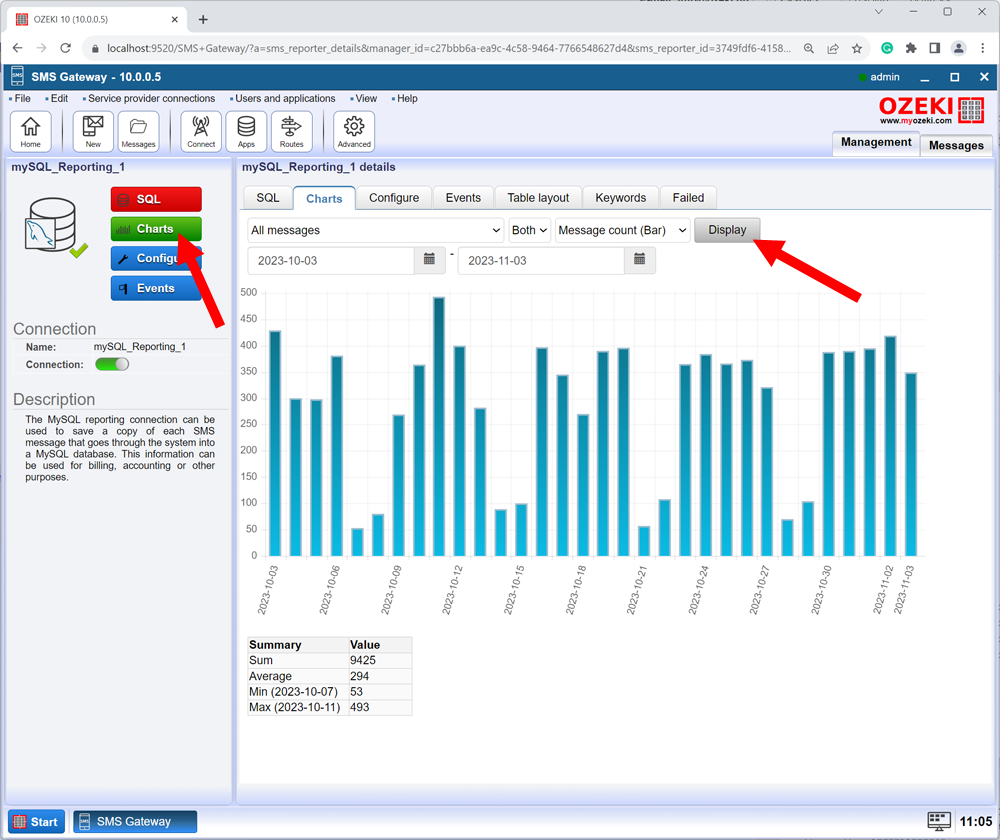This screenshot has width=1000, height=840.
Task: Open browser three-dot menu
Action: 982,48
